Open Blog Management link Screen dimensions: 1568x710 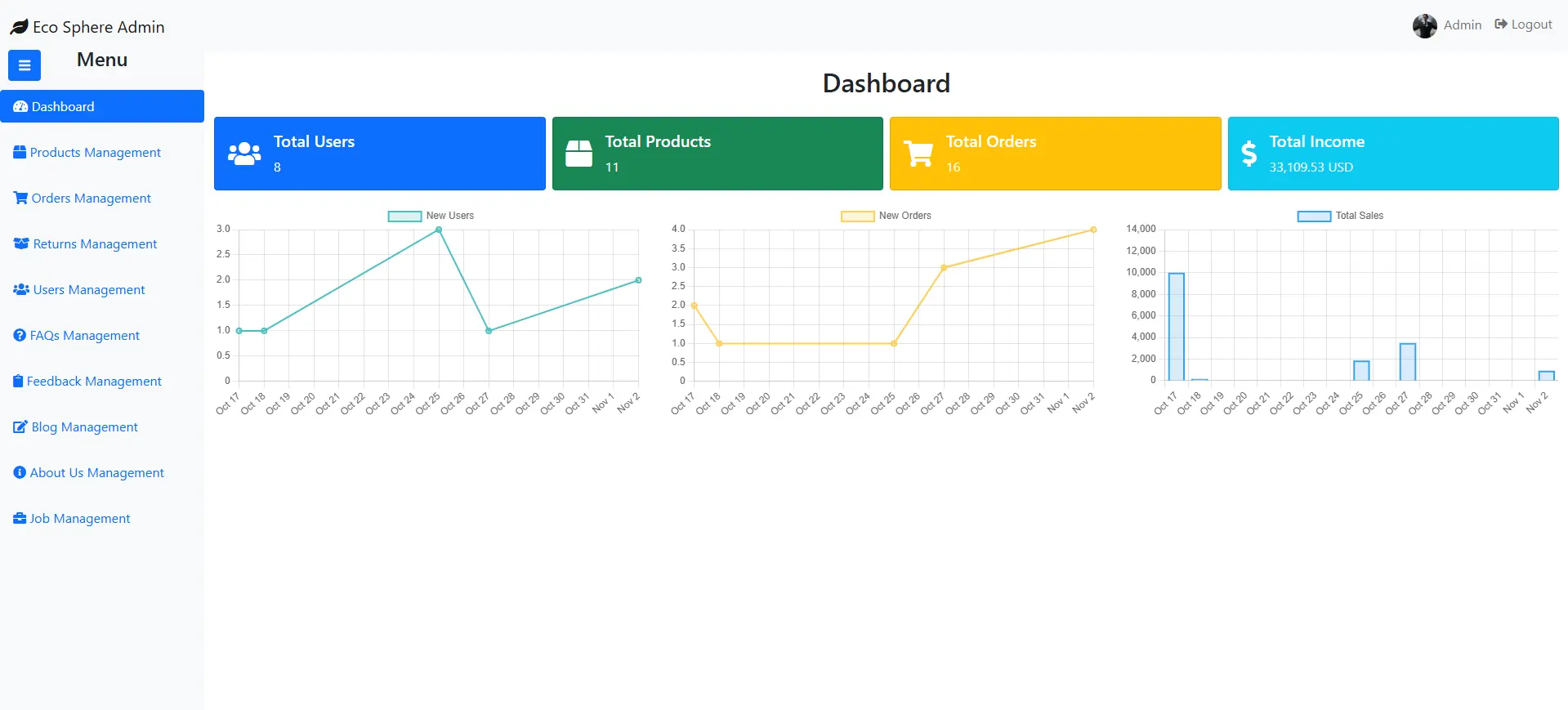point(84,427)
